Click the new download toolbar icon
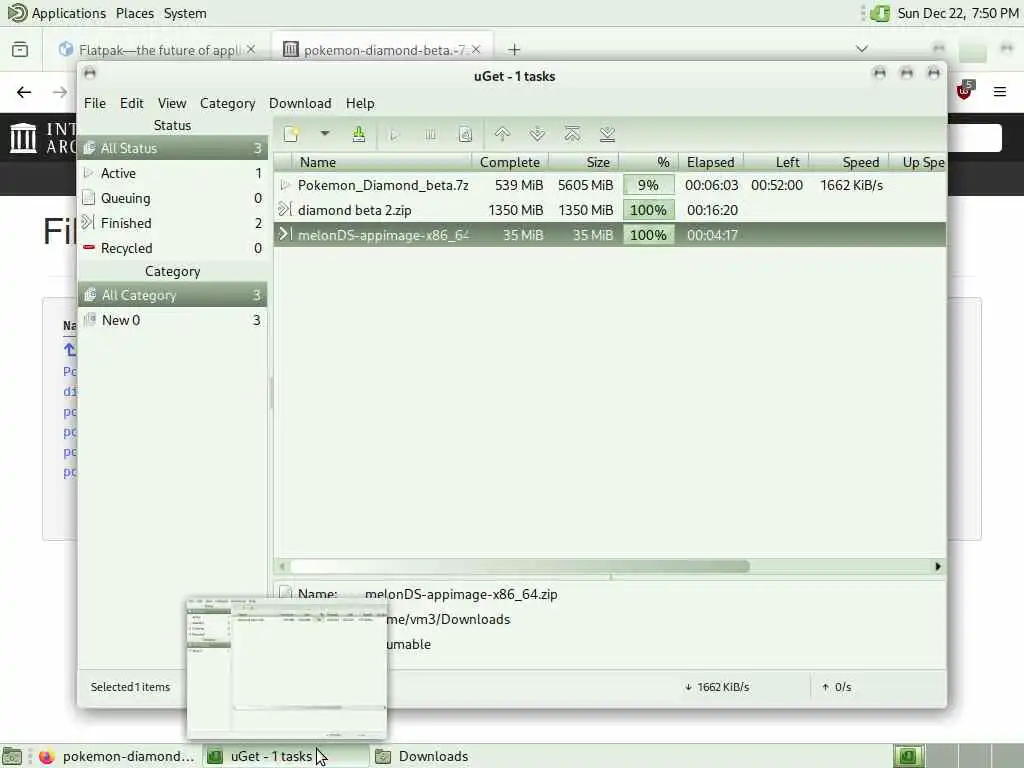Viewport: 1024px width, 768px height. (291, 135)
